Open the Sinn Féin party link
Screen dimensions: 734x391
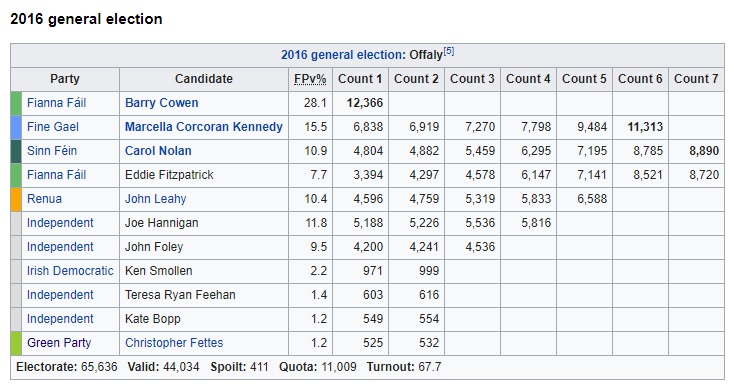click(52, 151)
